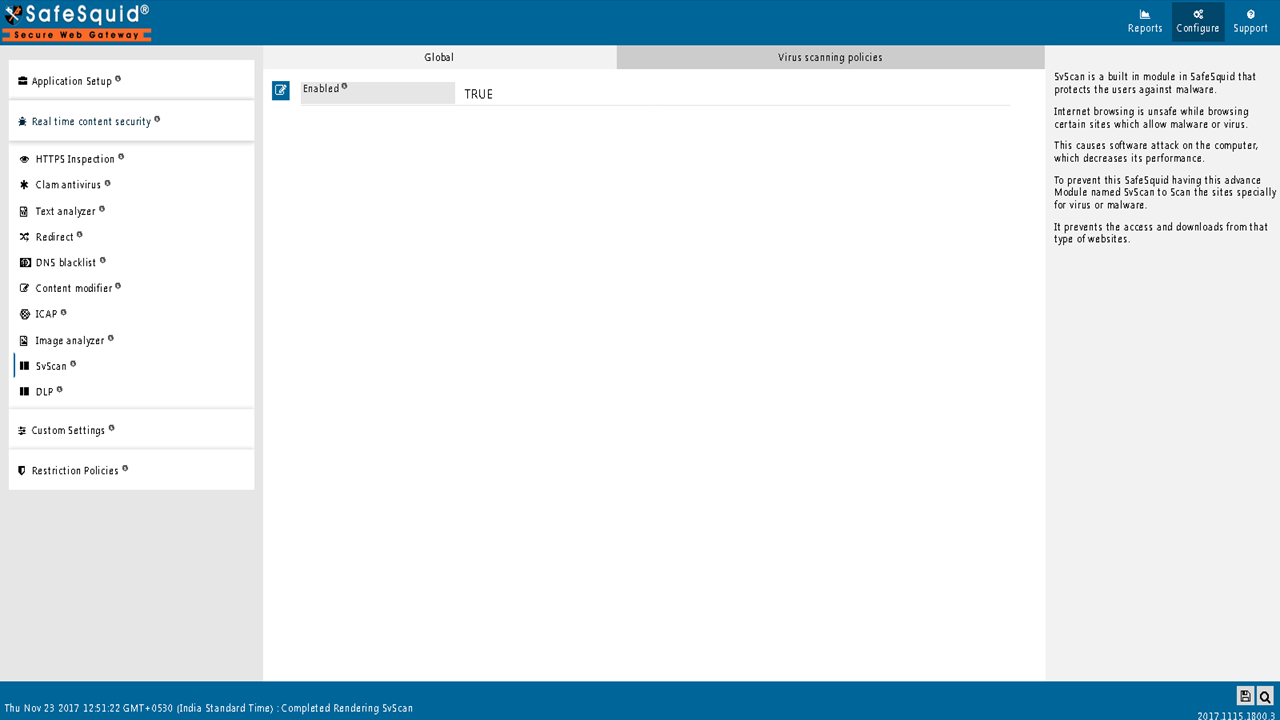Open the Reports section

click(x=1145, y=22)
